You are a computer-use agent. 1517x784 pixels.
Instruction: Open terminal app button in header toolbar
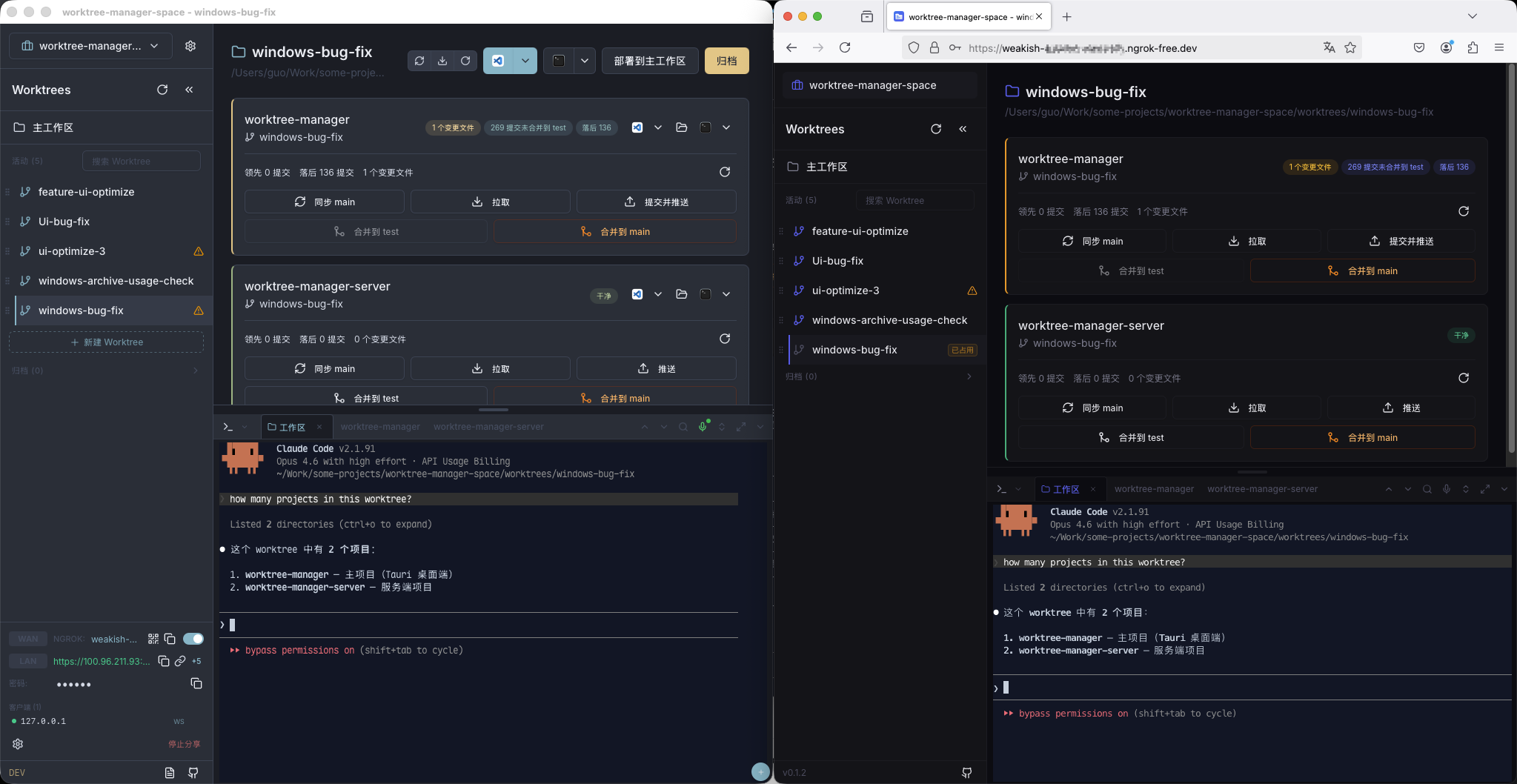click(x=559, y=61)
